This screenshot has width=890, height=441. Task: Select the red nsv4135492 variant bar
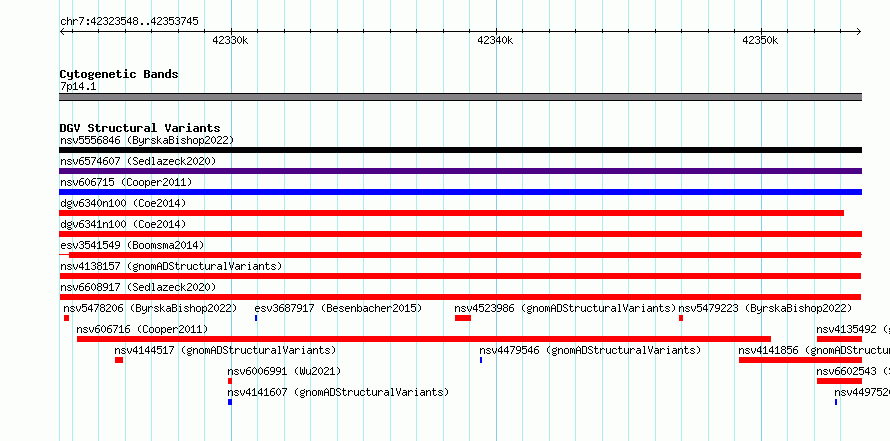pyautogui.click(x=839, y=339)
